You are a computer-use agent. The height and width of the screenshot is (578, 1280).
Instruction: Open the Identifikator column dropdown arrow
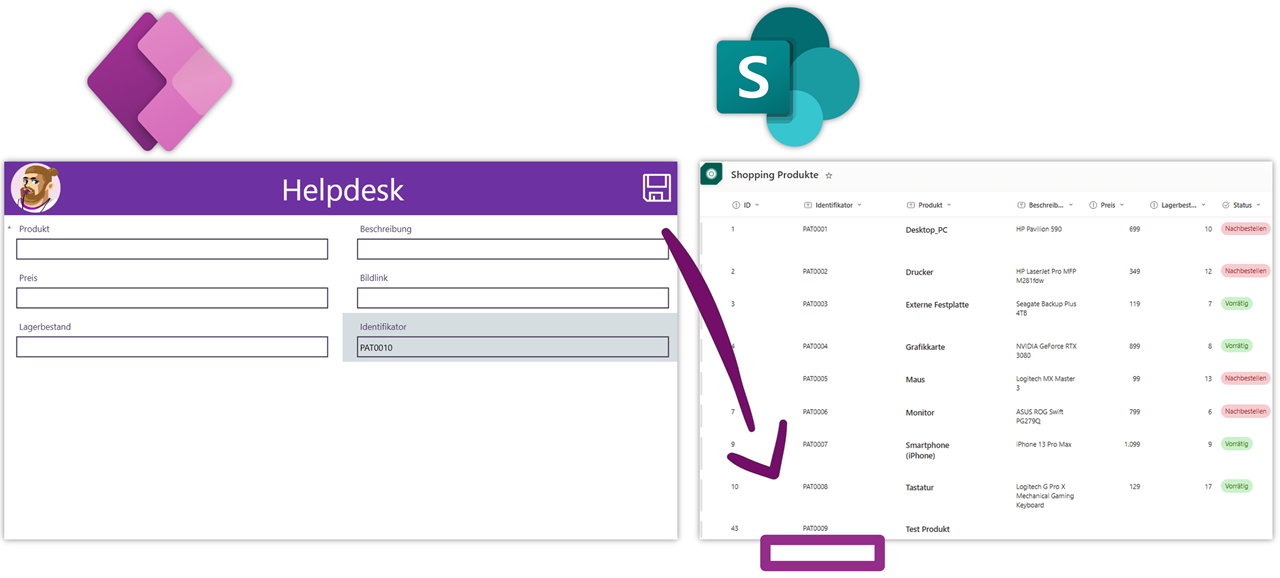859,205
